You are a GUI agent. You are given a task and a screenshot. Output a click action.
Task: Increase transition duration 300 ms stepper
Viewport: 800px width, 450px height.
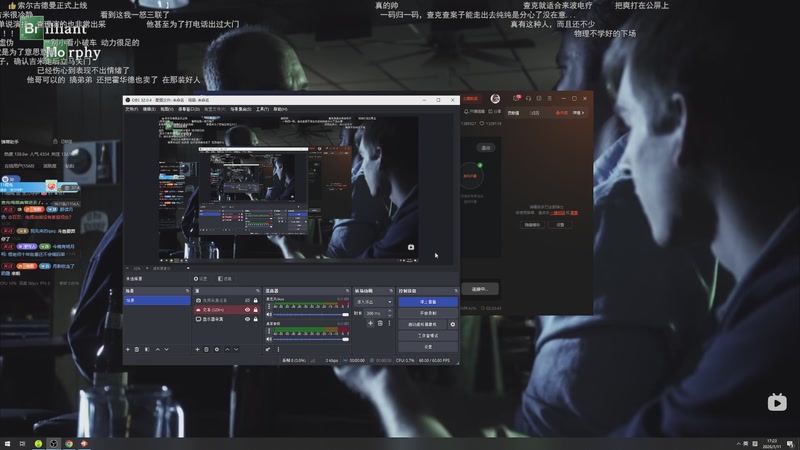pyautogui.click(x=390, y=311)
